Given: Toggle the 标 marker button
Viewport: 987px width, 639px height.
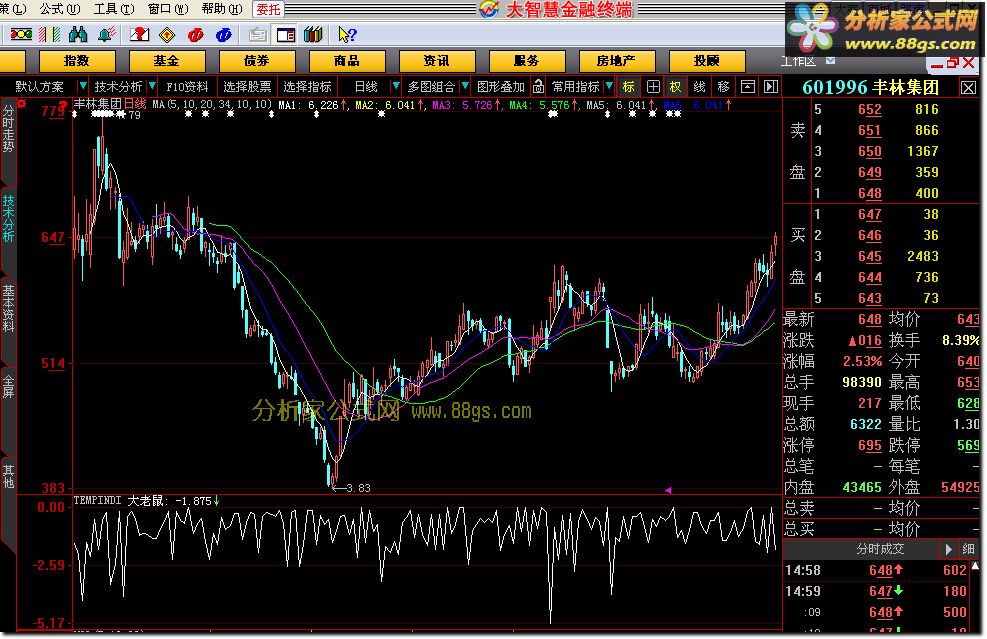Looking at the screenshot, I should (x=628, y=87).
